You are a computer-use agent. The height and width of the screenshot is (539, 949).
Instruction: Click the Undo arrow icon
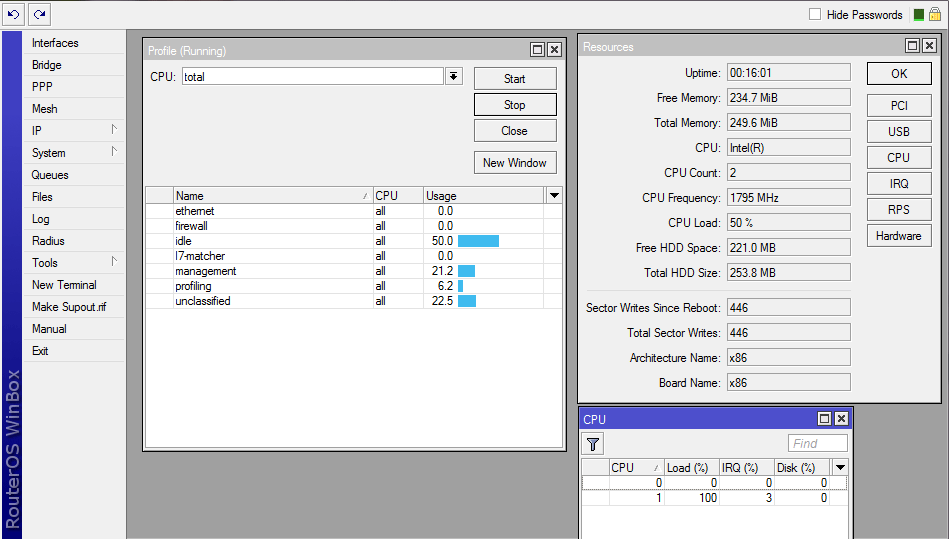(13, 14)
